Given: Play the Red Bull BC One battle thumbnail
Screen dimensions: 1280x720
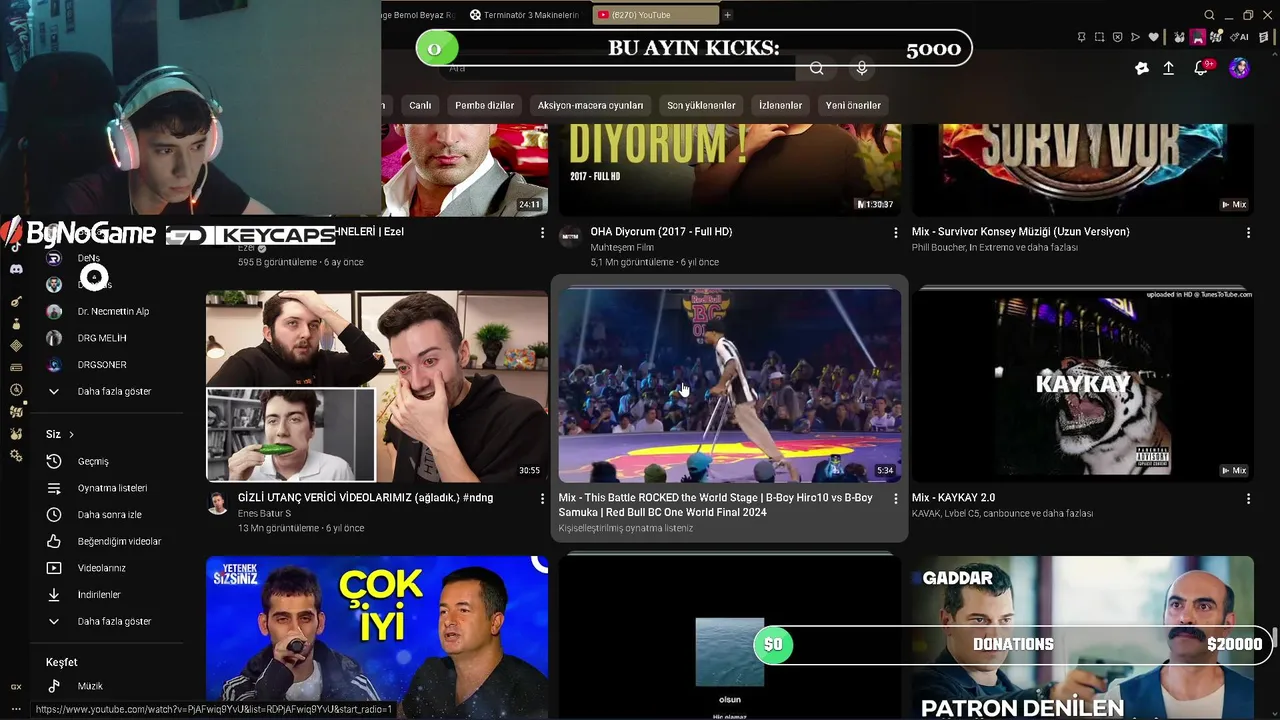Looking at the screenshot, I should pos(730,385).
